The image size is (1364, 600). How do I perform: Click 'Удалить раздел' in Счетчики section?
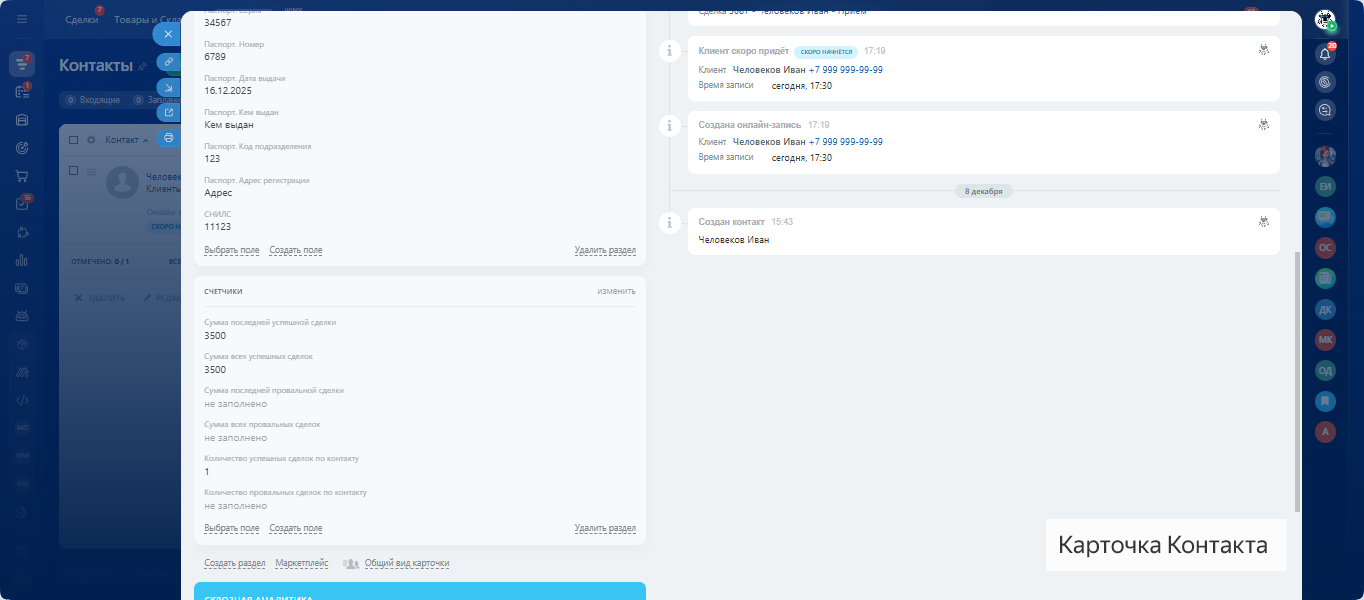point(605,528)
